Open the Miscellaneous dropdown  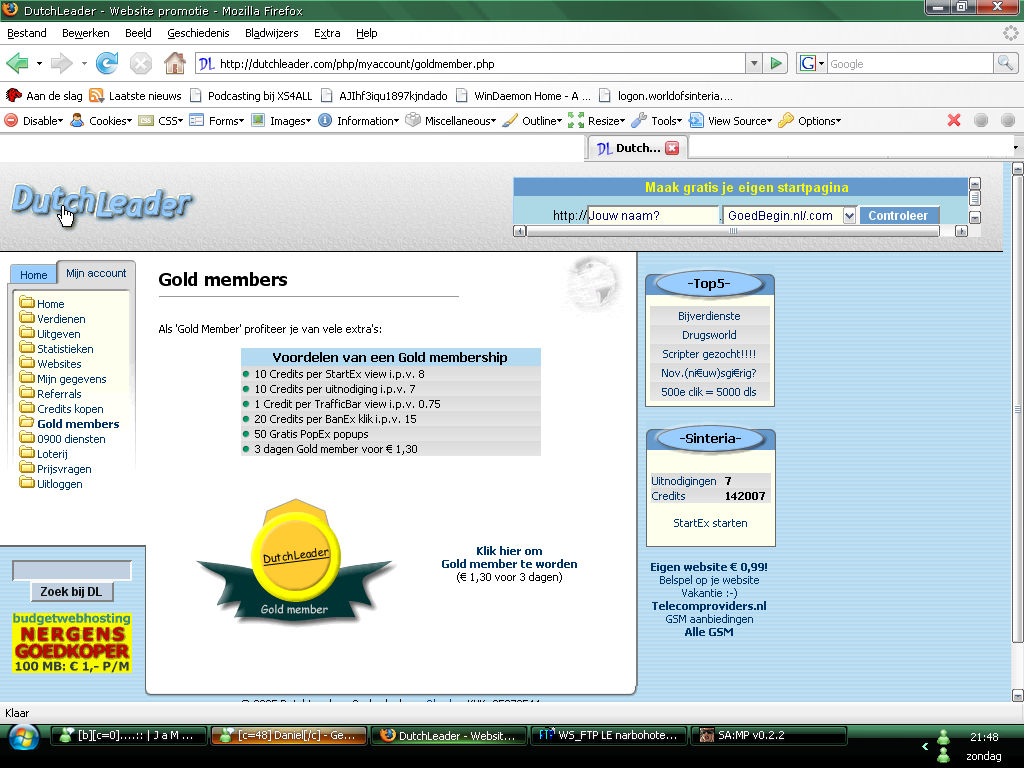coord(451,121)
